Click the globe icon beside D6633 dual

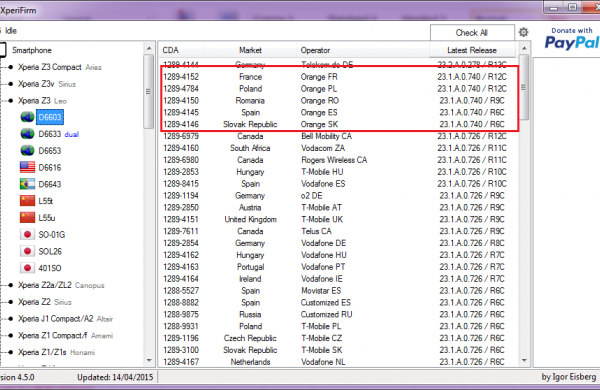(x=27, y=134)
